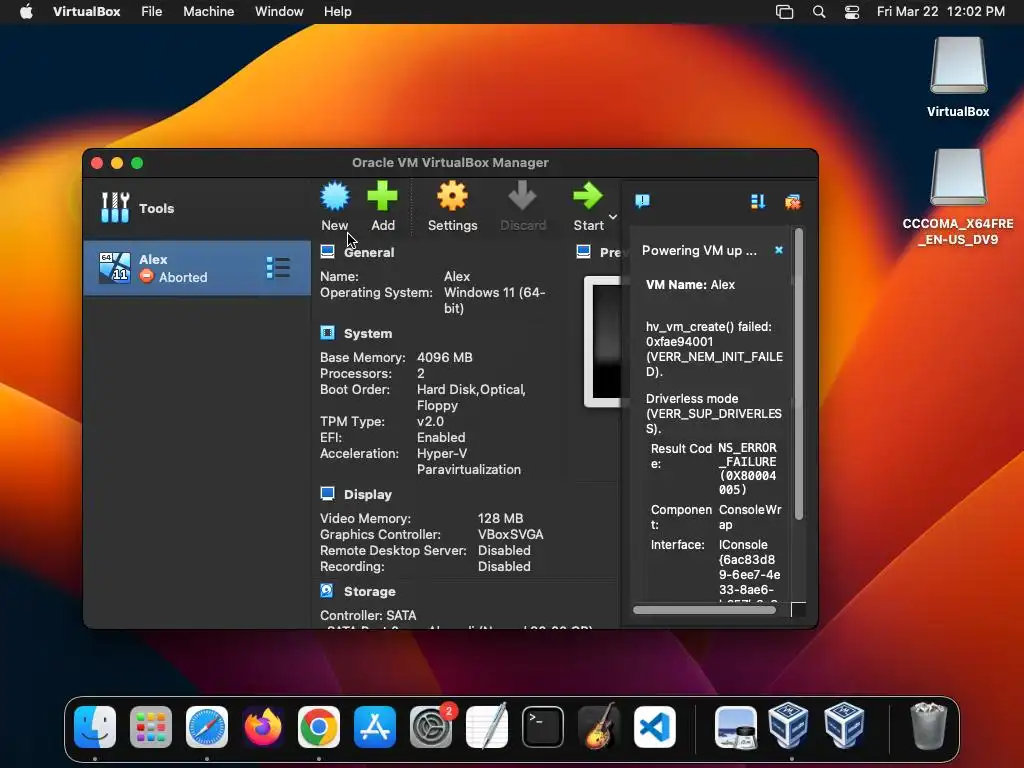Click the notification sort order icon
This screenshot has height=768, width=1024.
[x=758, y=201]
